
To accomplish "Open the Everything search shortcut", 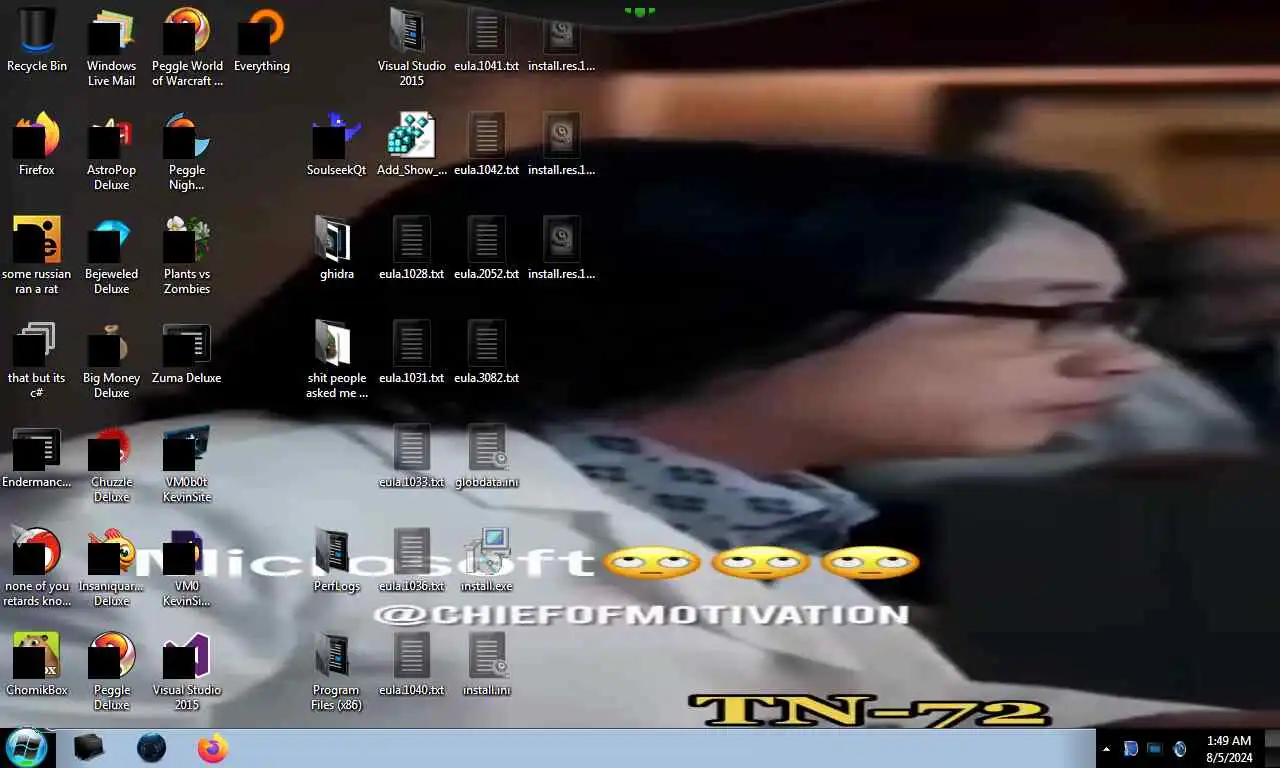I will (x=262, y=40).
